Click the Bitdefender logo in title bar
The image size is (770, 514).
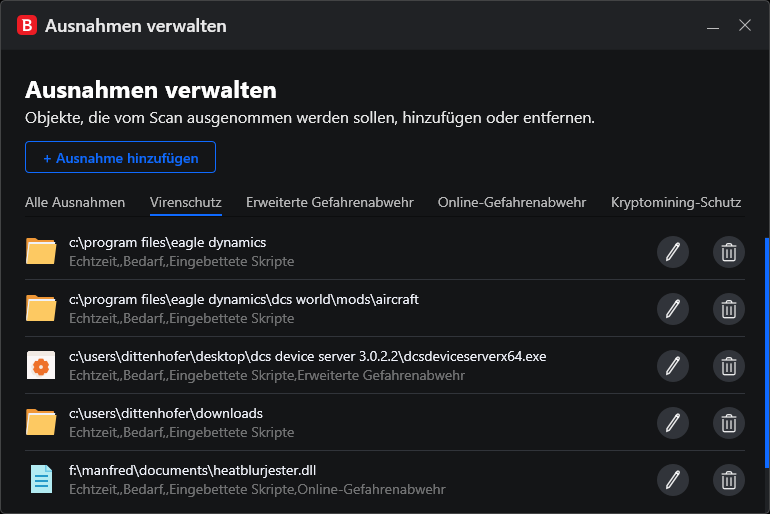27,26
